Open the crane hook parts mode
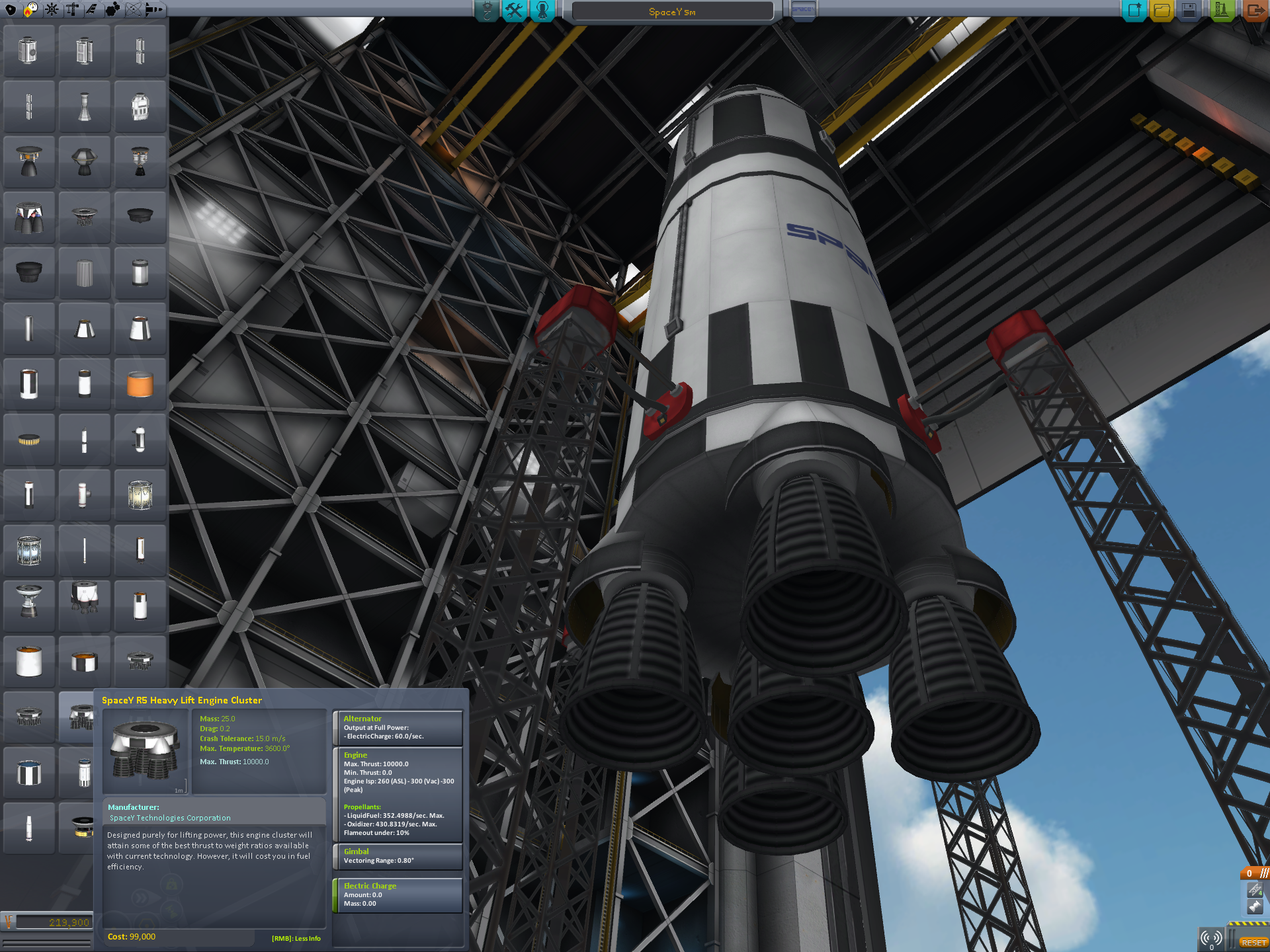1270x952 pixels. (x=487, y=10)
